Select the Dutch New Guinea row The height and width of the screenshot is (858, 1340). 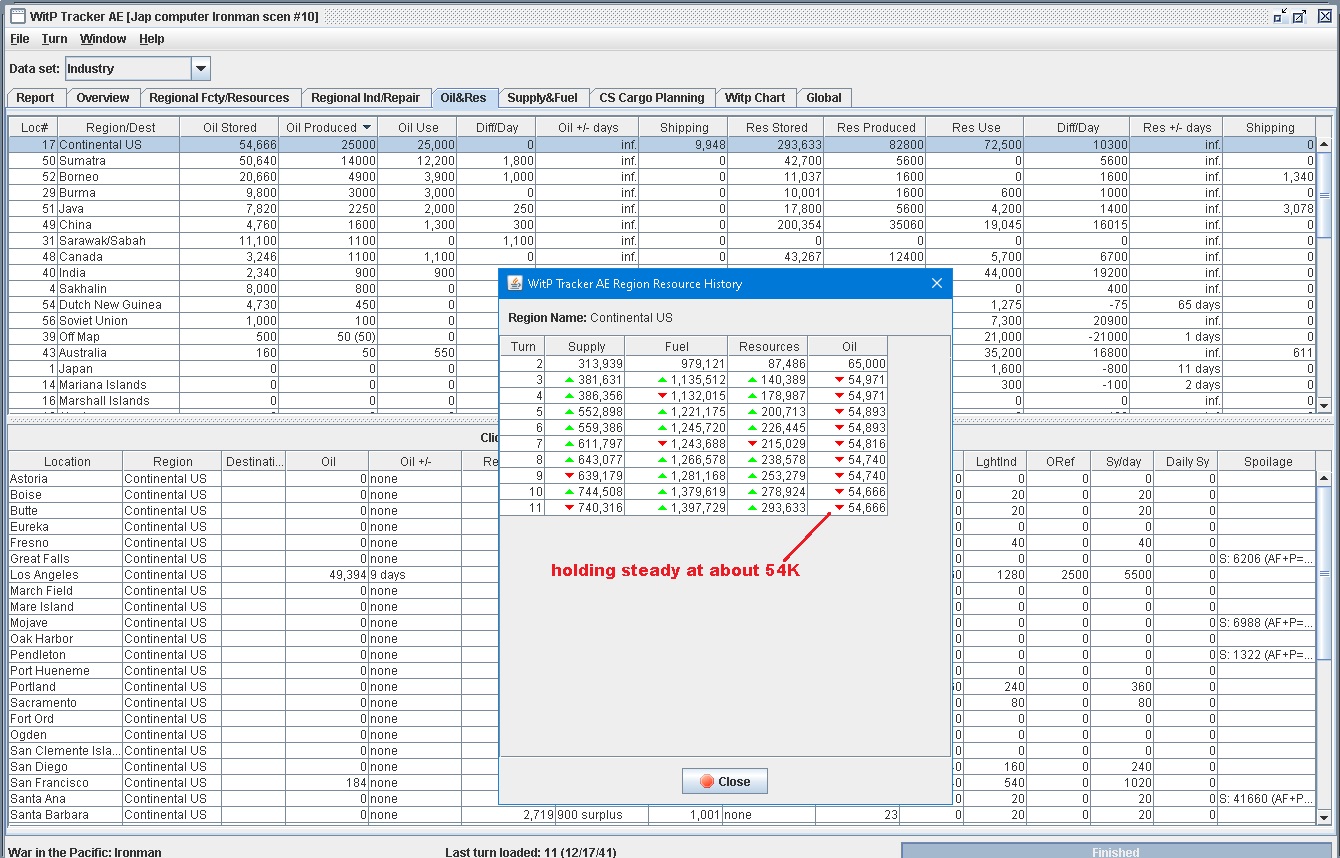pyautogui.click(x=663, y=305)
